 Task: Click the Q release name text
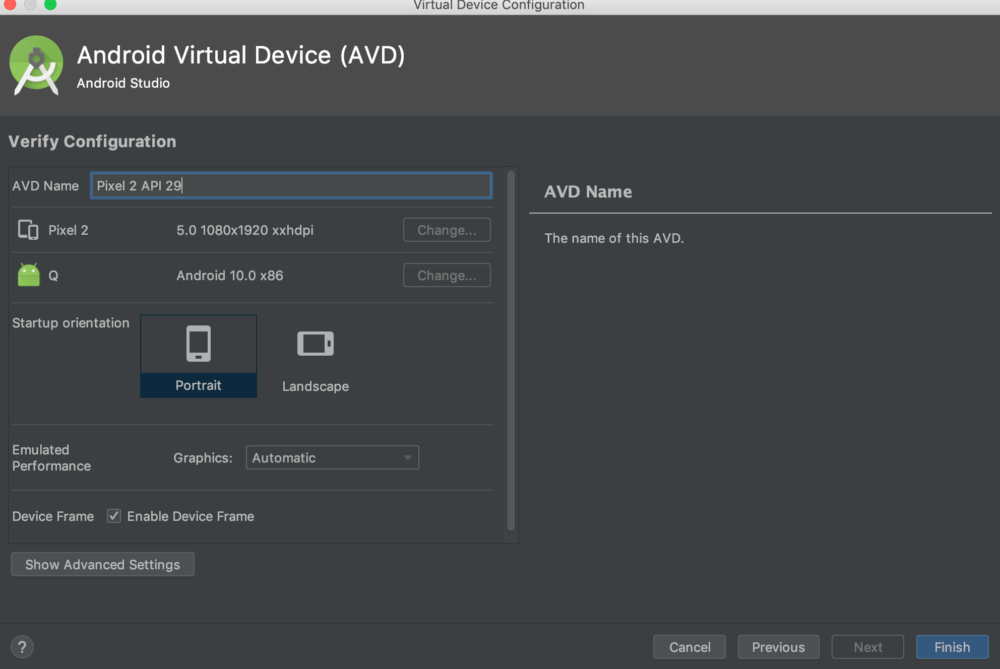point(53,276)
